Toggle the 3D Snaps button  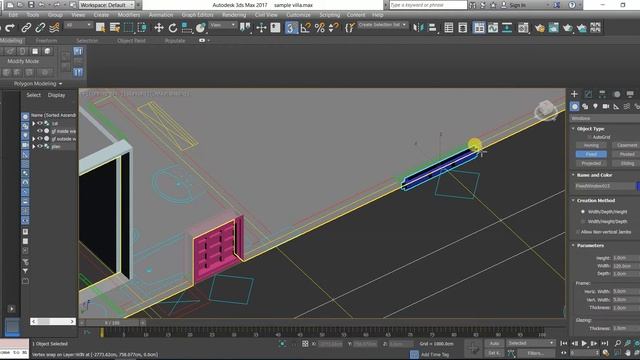click(x=291, y=28)
